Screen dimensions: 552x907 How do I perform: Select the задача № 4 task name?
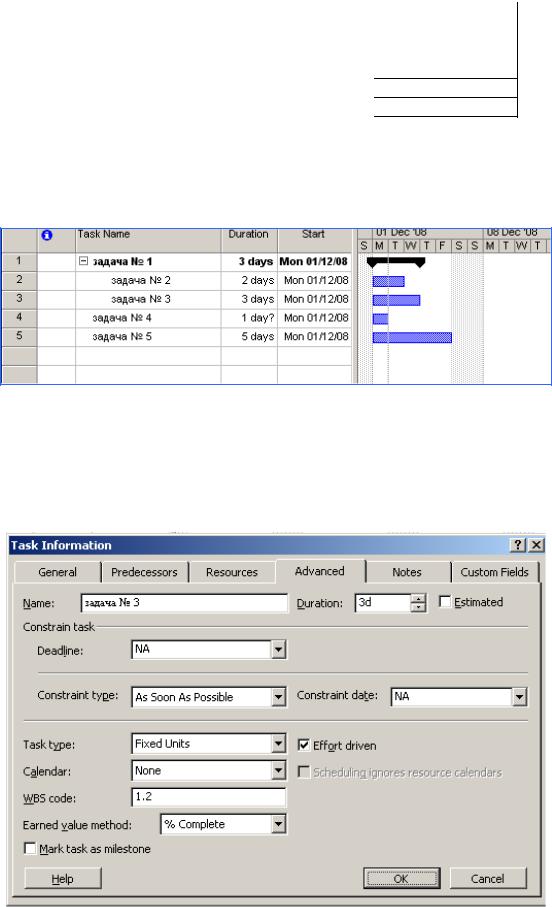click(122, 318)
